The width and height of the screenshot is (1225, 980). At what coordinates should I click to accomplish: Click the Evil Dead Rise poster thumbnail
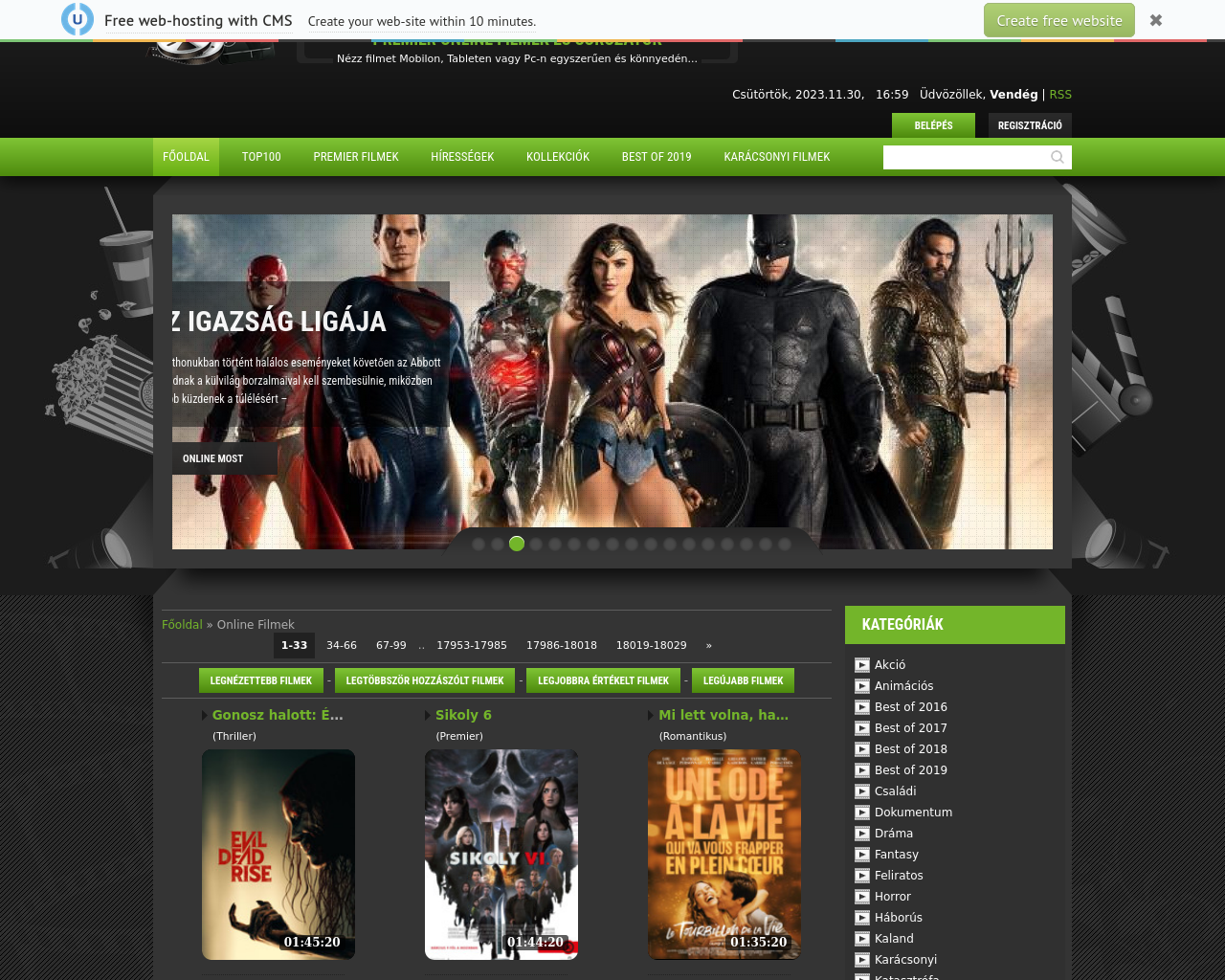click(x=278, y=855)
